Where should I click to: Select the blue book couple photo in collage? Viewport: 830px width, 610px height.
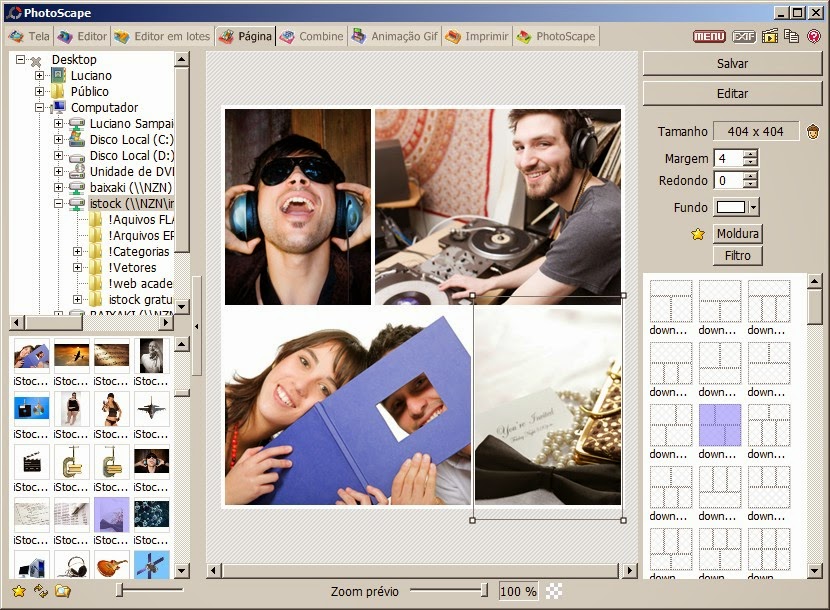[348, 407]
